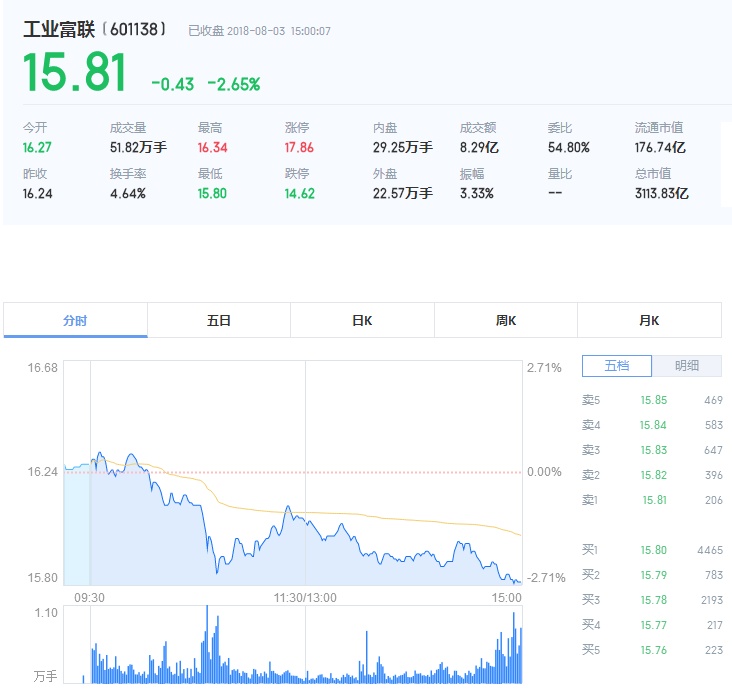
Task: Open the 月K chart tab
Action: click(649, 320)
